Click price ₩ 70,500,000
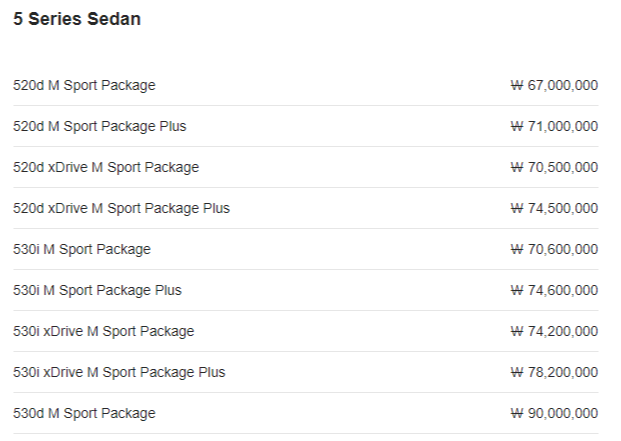The width and height of the screenshot is (621, 441). [x=554, y=167]
